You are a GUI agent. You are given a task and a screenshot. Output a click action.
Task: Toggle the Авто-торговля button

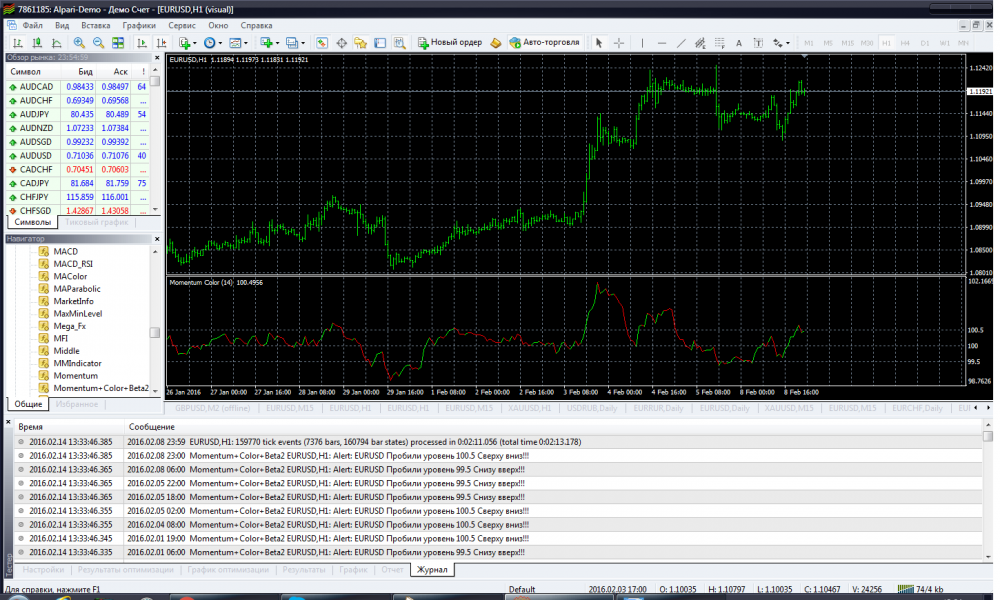[545, 42]
